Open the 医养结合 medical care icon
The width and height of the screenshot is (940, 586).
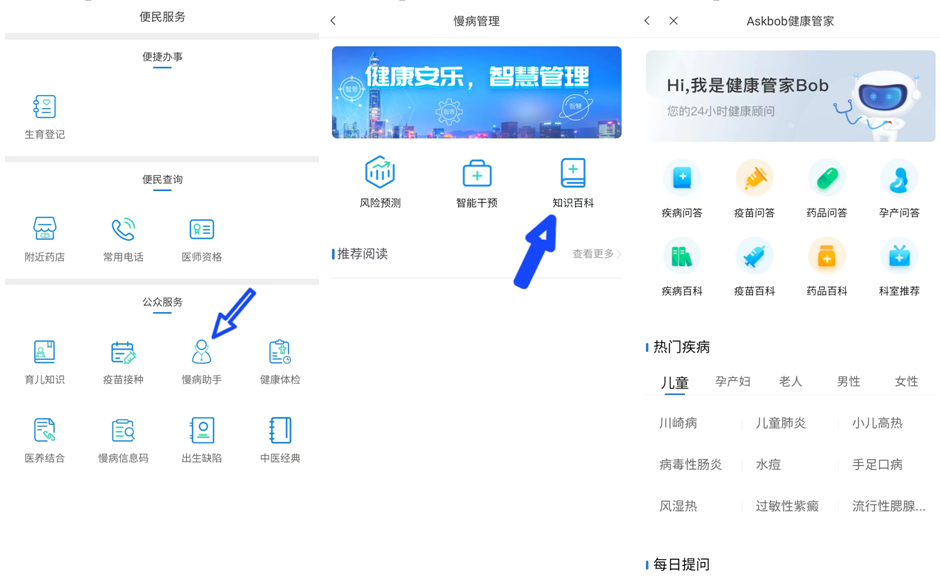coord(44,430)
